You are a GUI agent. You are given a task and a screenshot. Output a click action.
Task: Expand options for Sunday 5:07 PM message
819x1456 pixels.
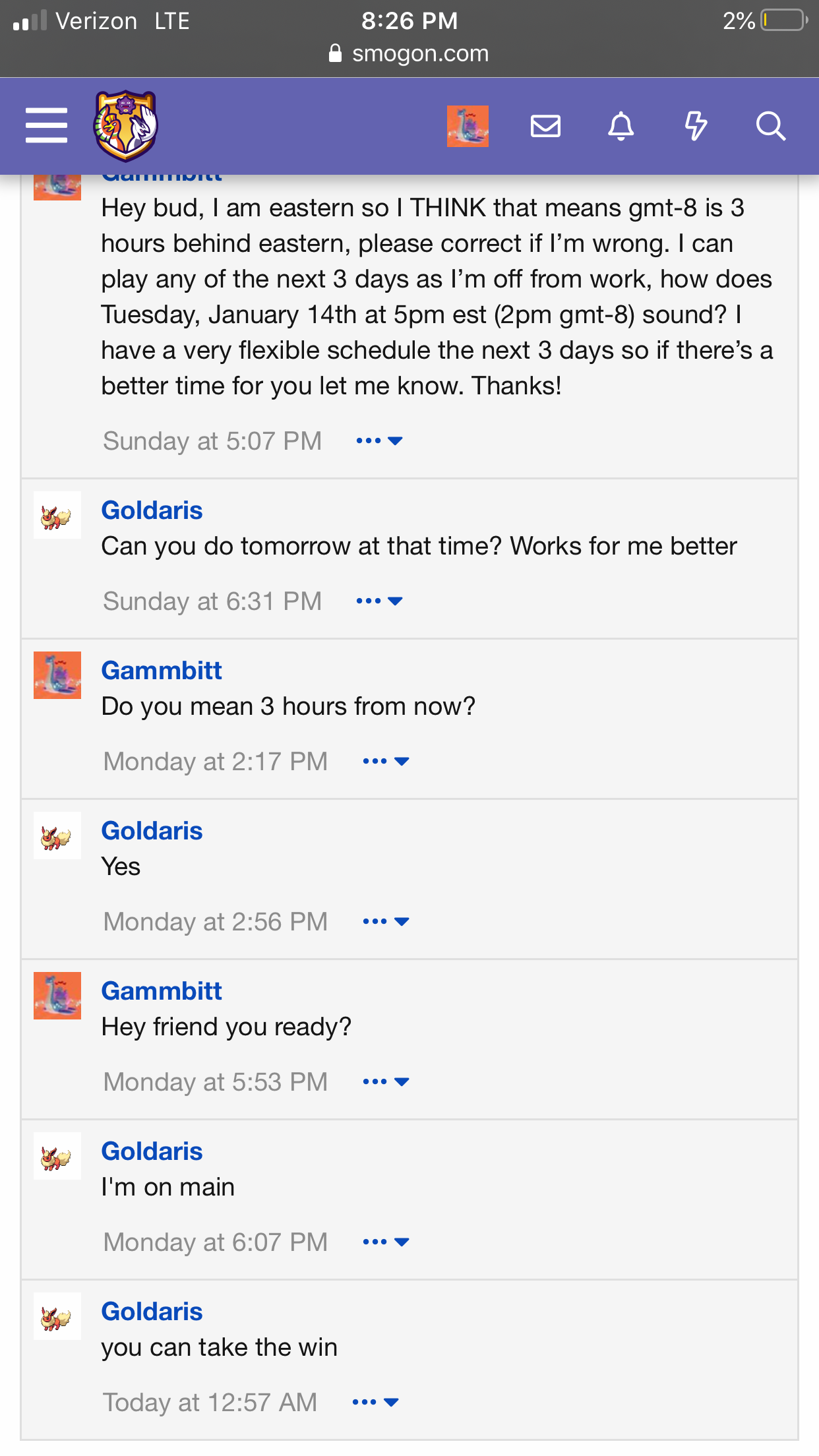click(x=379, y=440)
